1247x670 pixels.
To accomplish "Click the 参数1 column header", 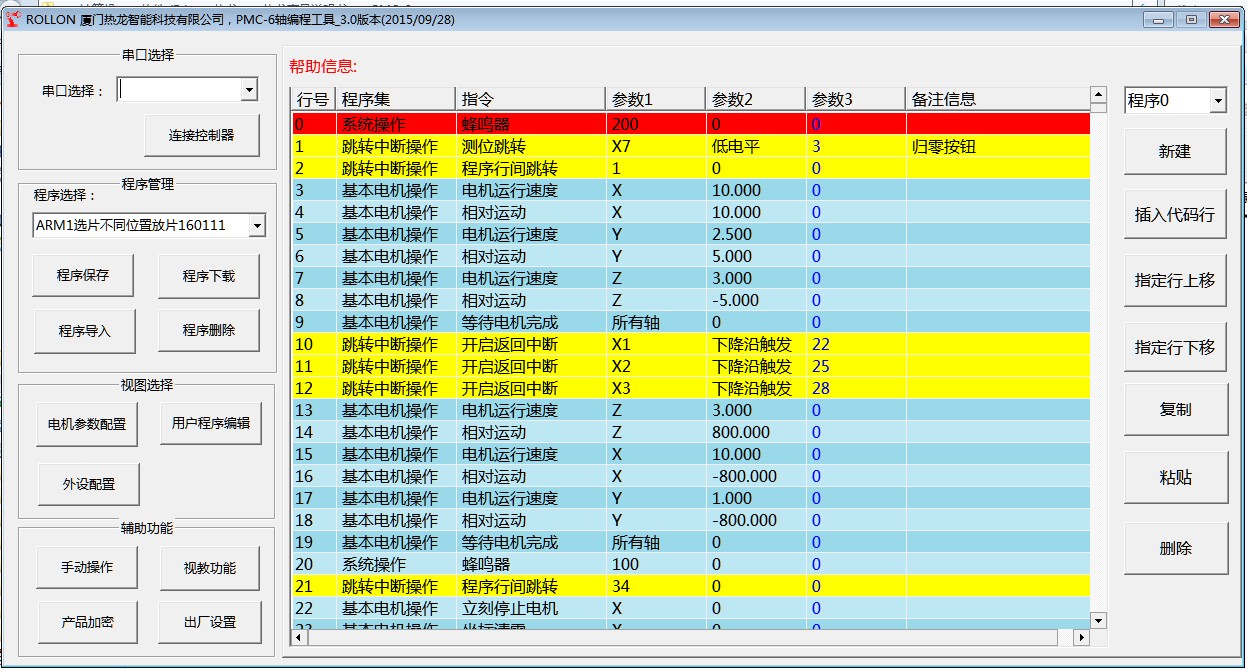I will (655, 99).
